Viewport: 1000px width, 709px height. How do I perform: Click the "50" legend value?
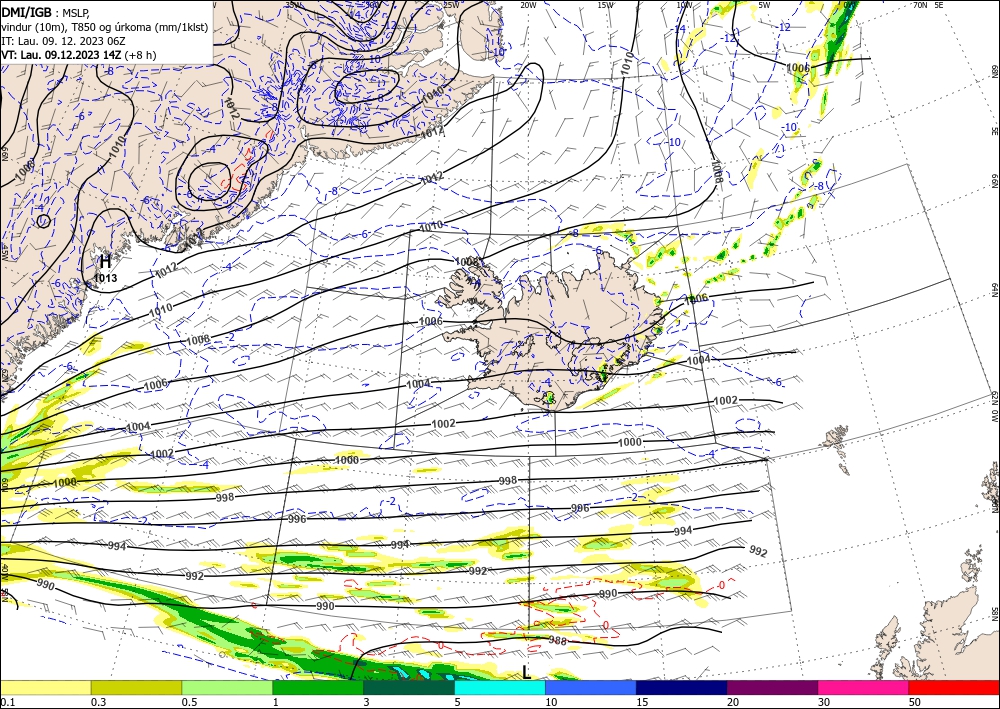tap(915, 702)
